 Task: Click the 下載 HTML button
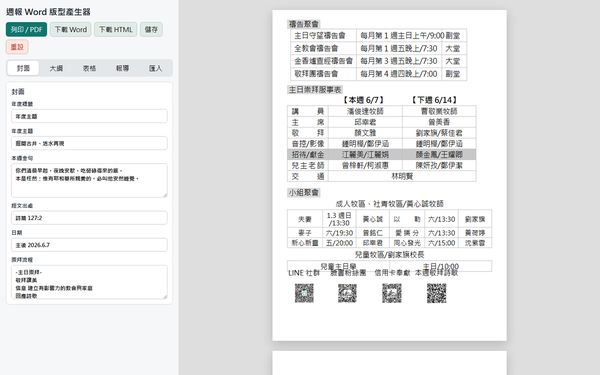point(116,29)
